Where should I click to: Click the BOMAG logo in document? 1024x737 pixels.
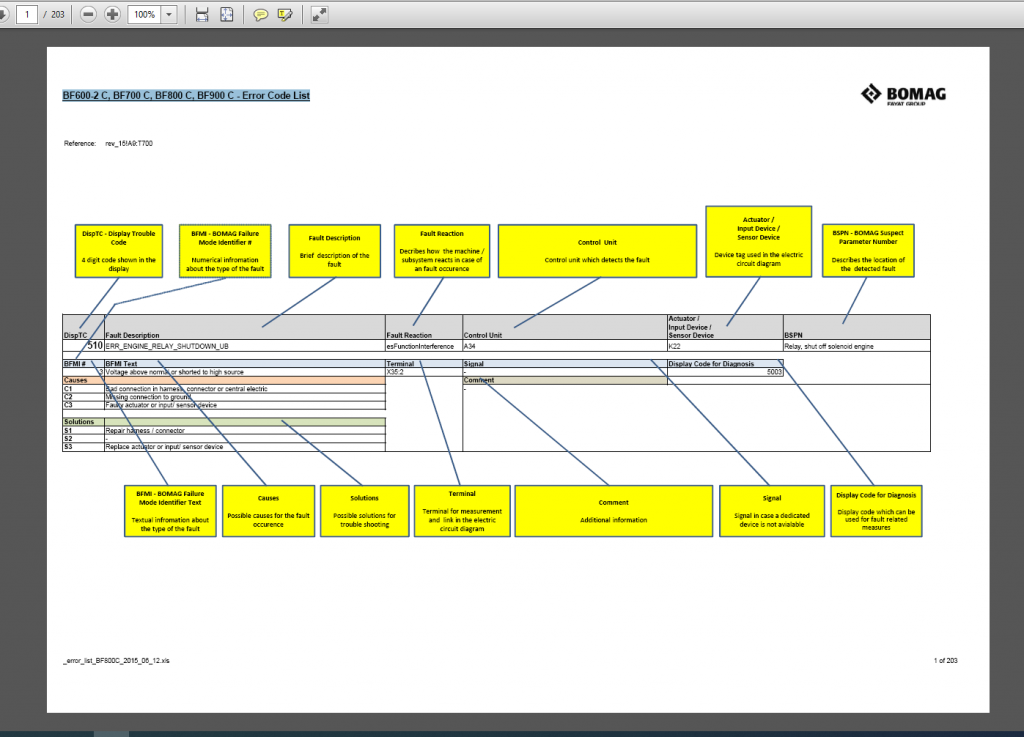(902, 95)
